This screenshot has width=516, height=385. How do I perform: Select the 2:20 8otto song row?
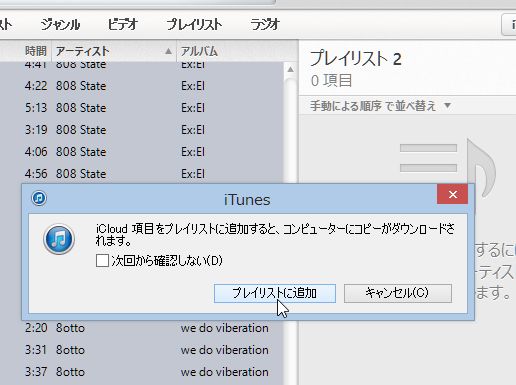tap(142, 328)
